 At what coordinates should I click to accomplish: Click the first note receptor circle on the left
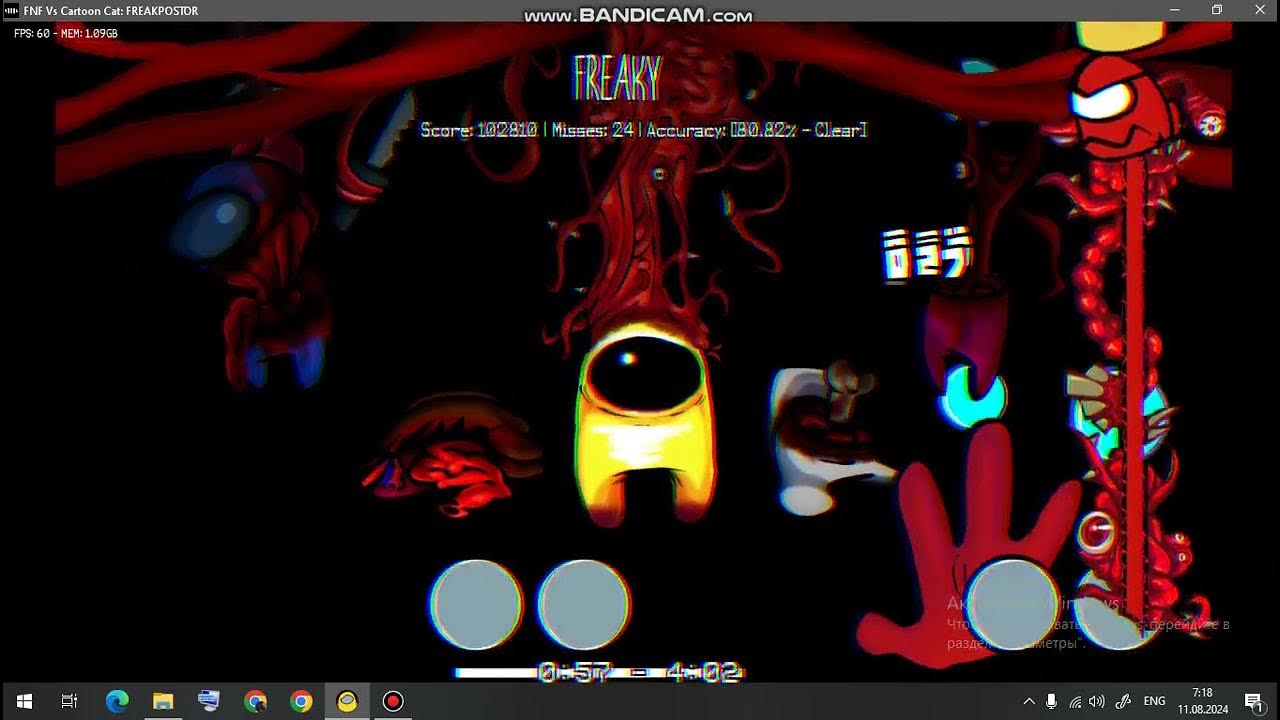tap(476, 604)
